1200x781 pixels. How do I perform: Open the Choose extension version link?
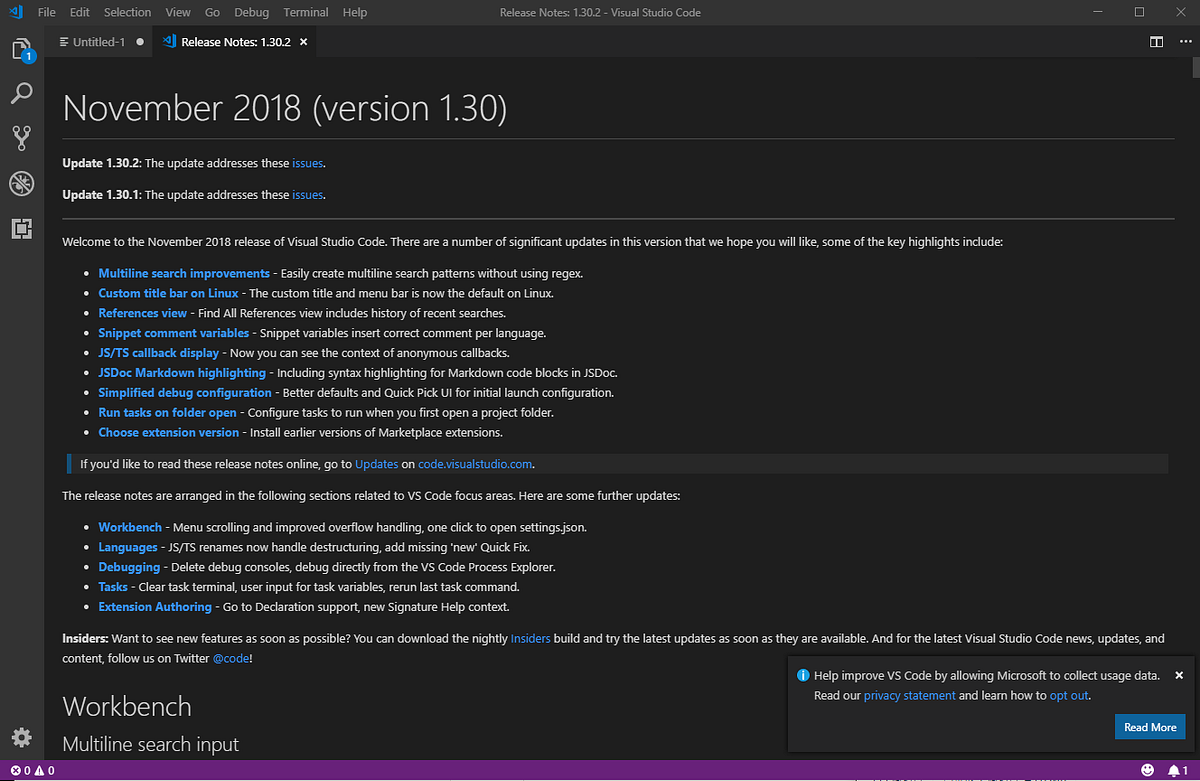point(168,433)
